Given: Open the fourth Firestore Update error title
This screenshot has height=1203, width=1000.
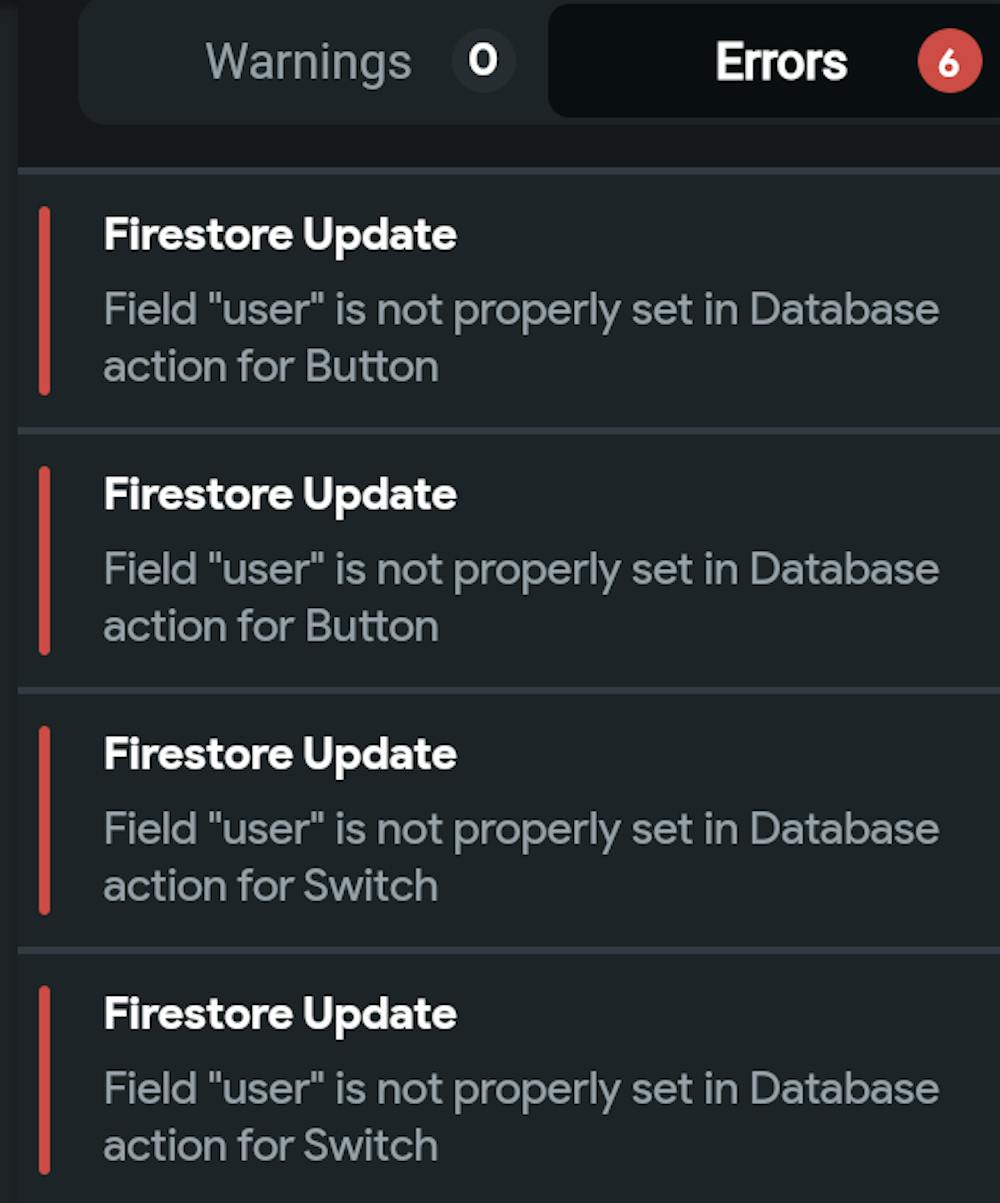Looking at the screenshot, I should (x=280, y=1015).
